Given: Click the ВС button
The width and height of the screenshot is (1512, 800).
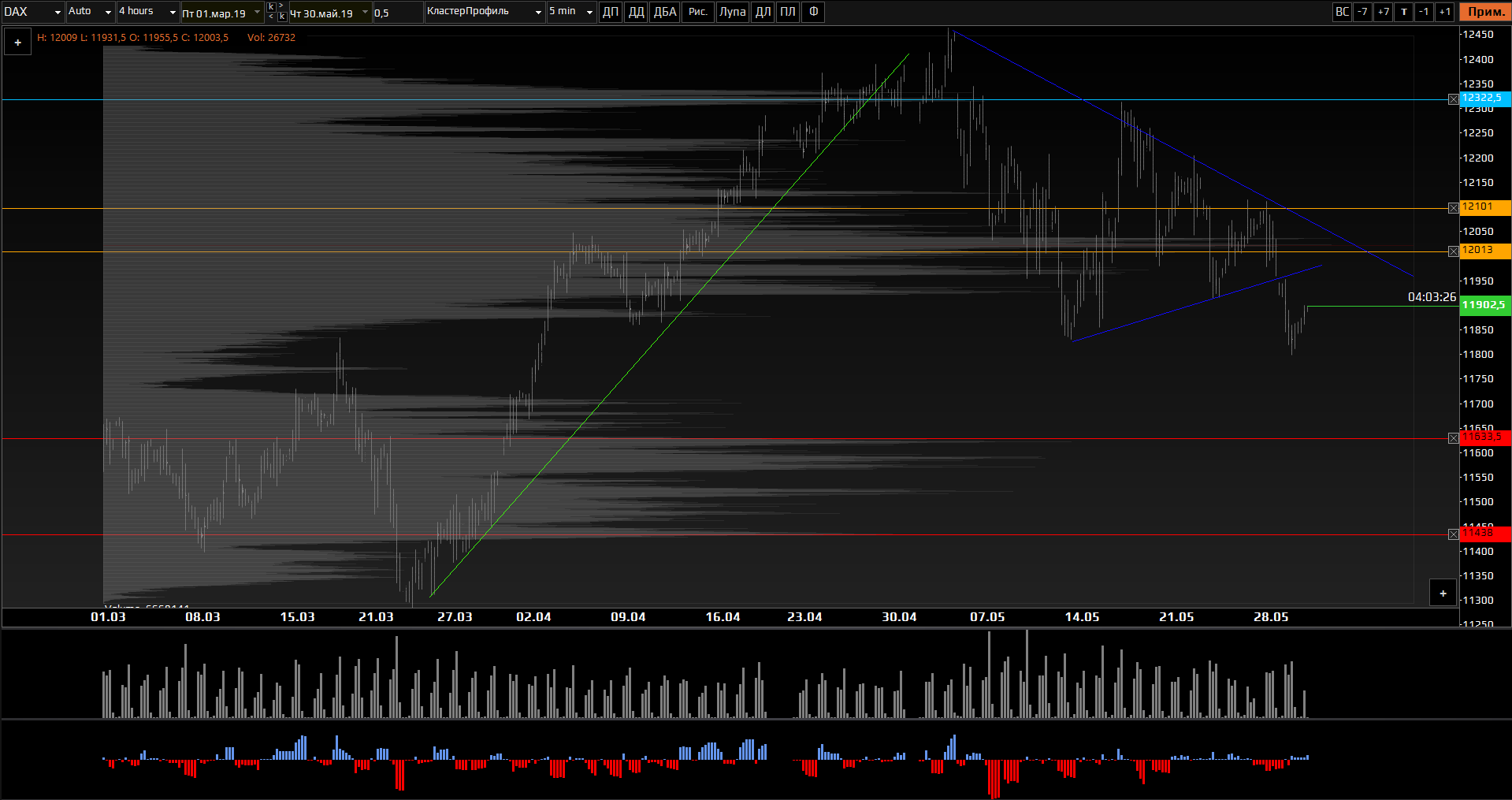Looking at the screenshot, I should point(1342,12).
